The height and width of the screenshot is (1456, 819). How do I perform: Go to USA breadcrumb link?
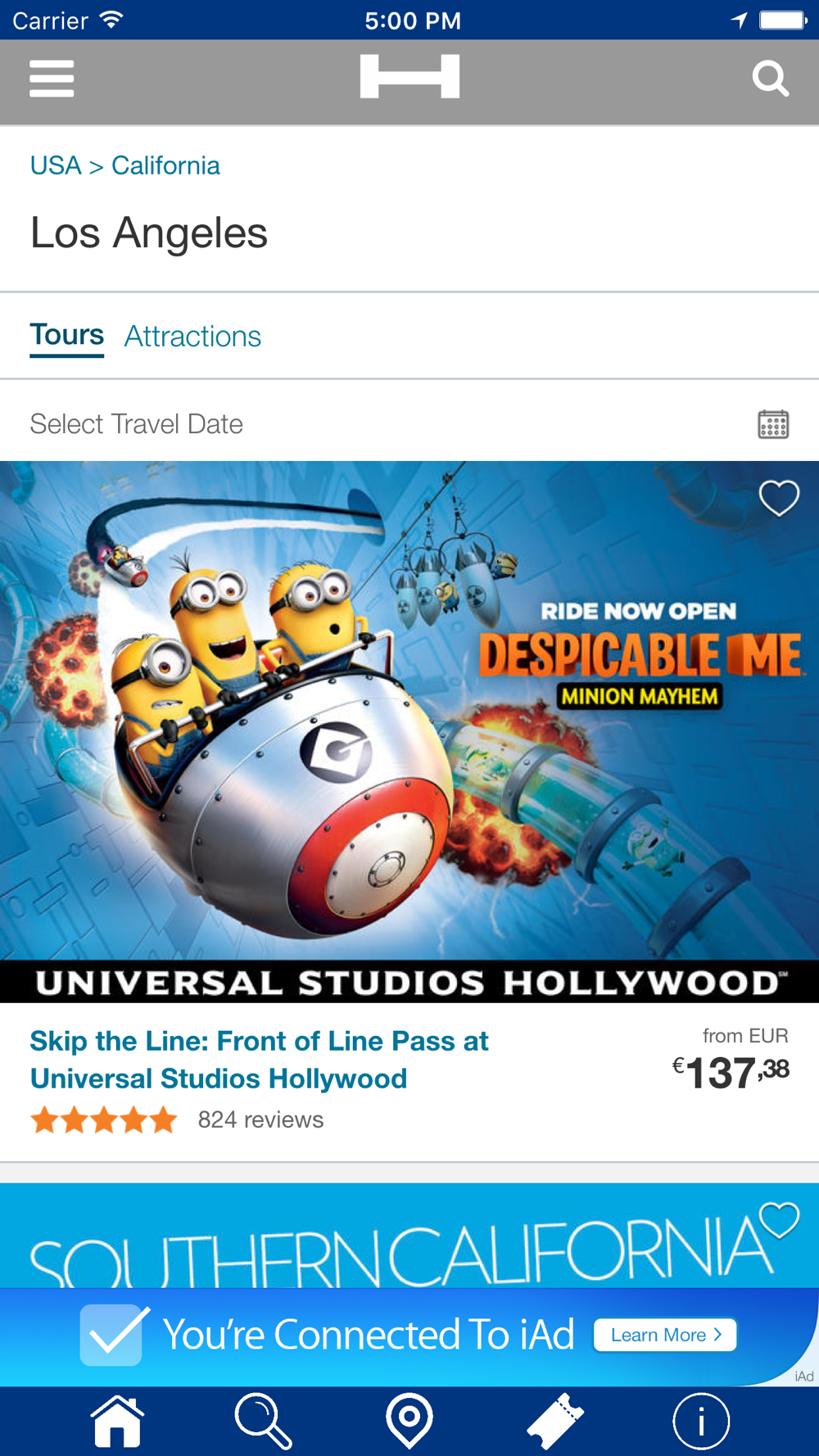click(x=56, y=165)
